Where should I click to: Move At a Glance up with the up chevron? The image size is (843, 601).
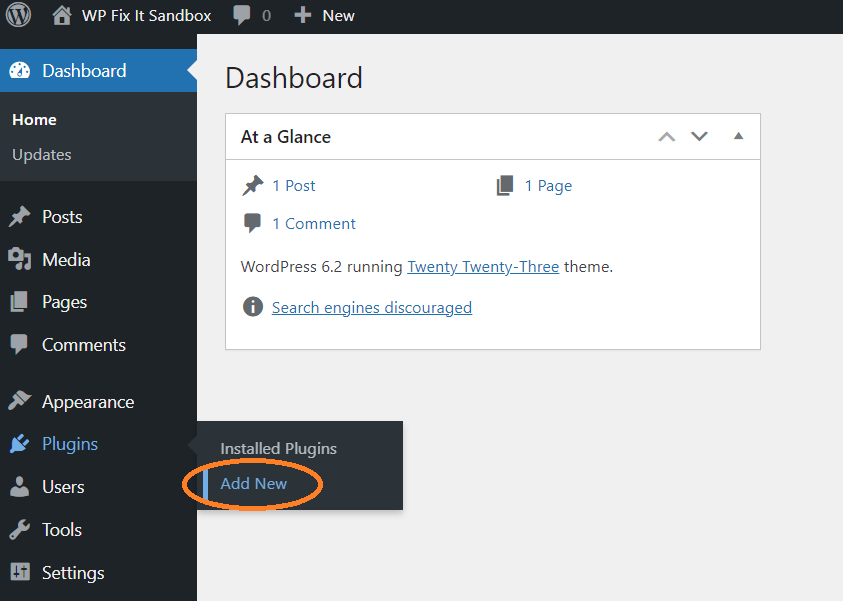[666, 136]
